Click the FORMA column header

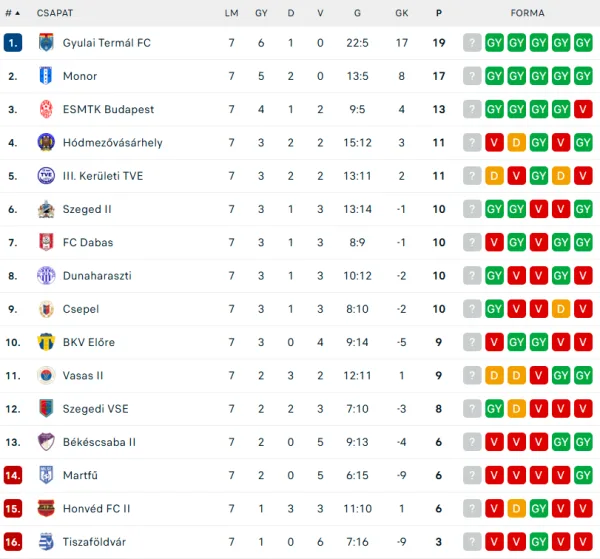coord(527,13)
